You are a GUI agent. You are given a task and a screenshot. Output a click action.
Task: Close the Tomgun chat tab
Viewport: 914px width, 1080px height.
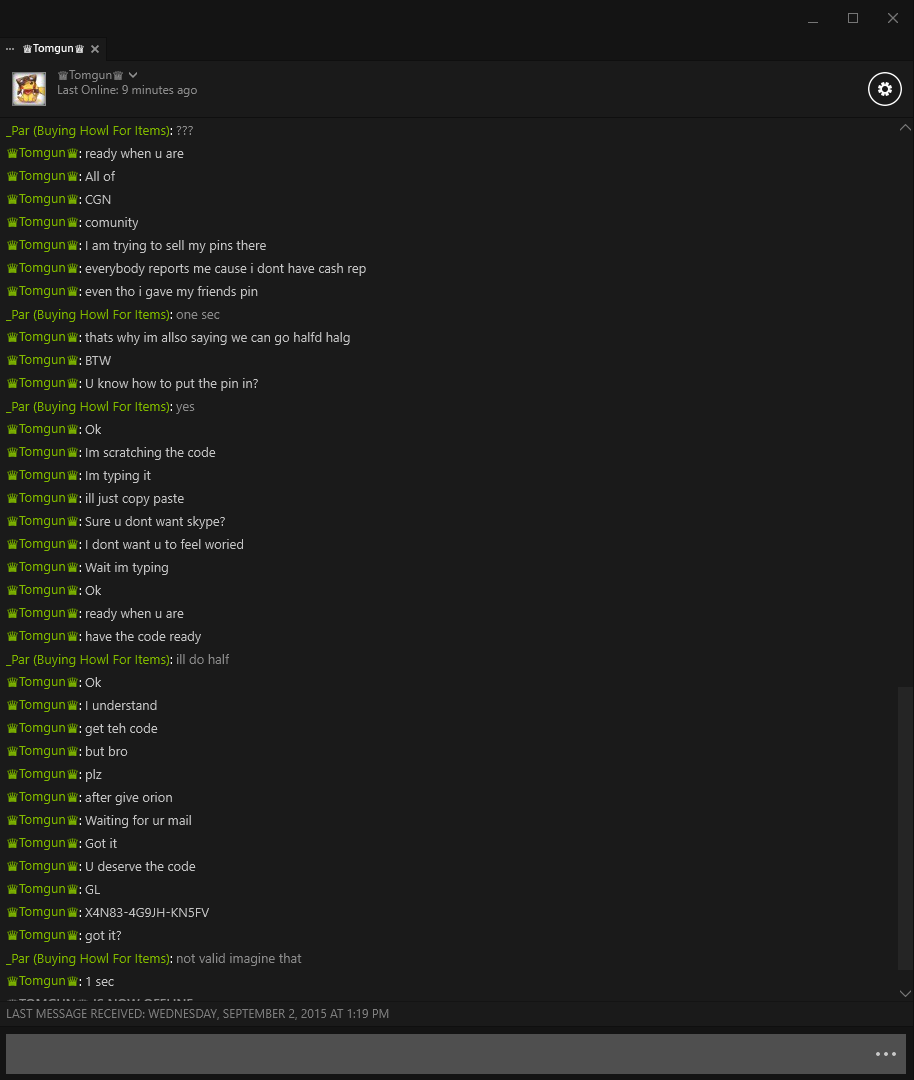pyautogui.click(x=95, y=49)
